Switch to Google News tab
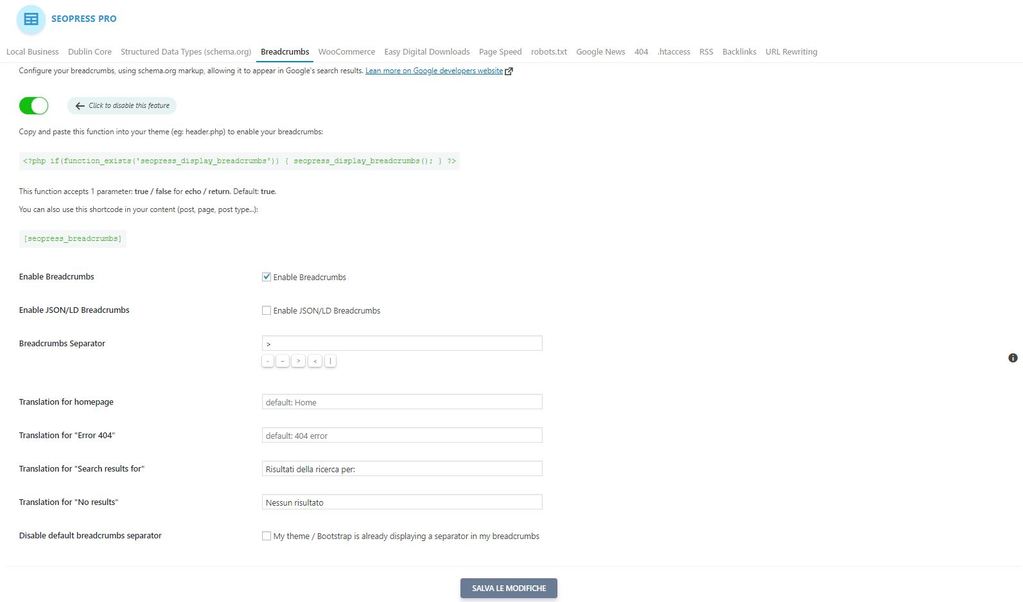 coord(600,52)
